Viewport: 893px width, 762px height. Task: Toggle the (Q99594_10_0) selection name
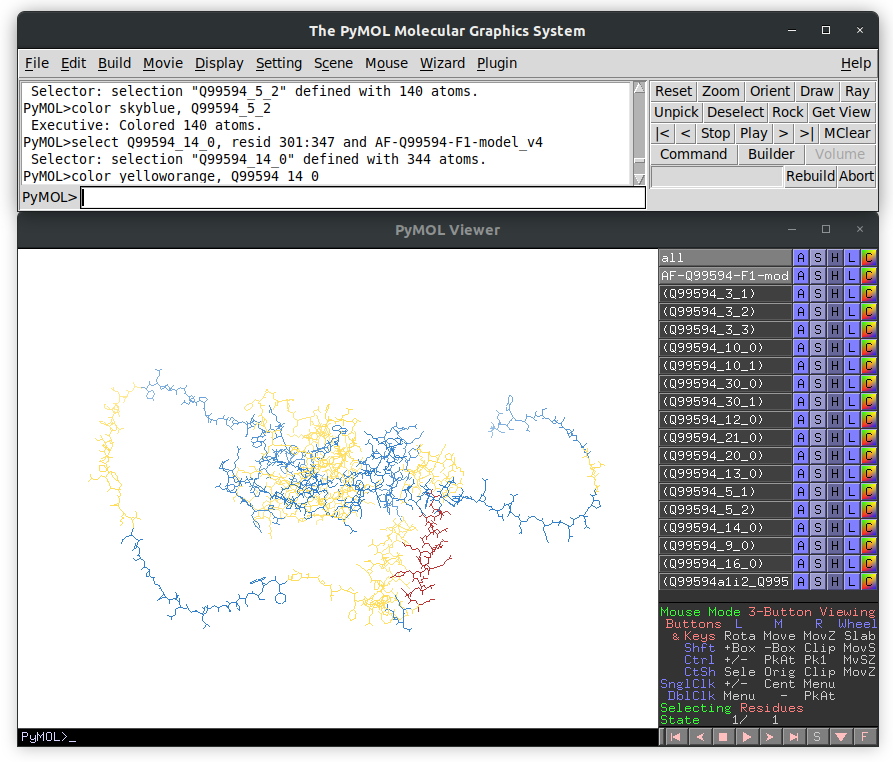coord(725,348)
